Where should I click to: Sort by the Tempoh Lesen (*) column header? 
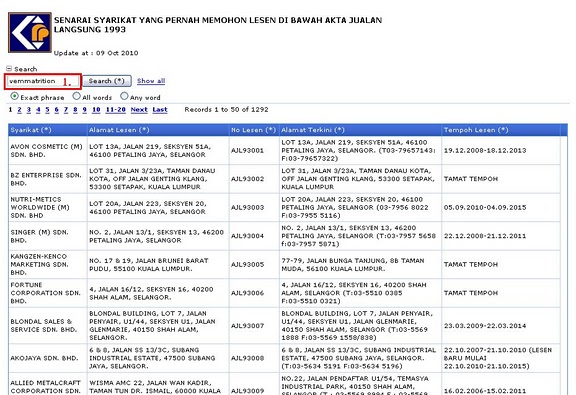(476, 130)
